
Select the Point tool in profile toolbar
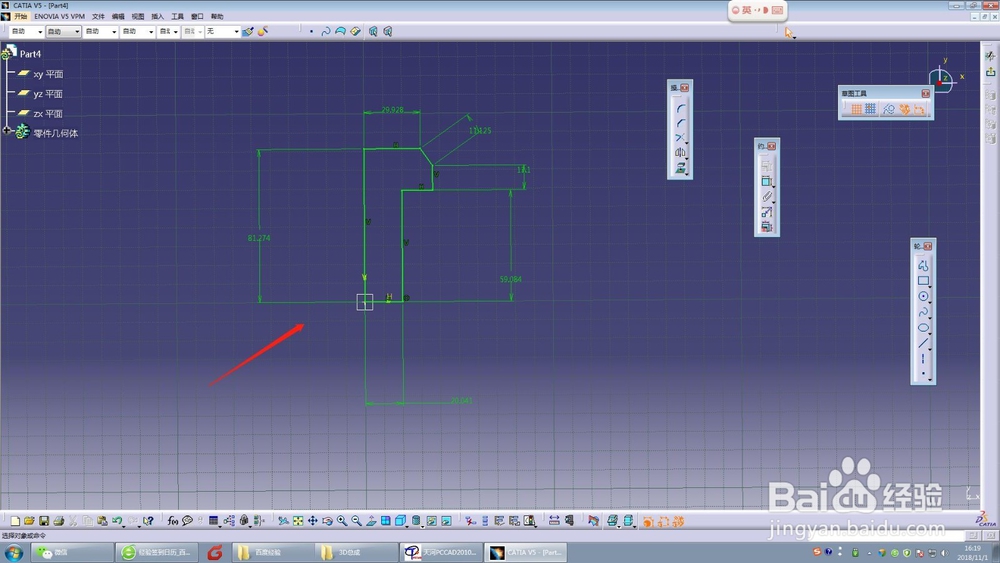point(923,374)
